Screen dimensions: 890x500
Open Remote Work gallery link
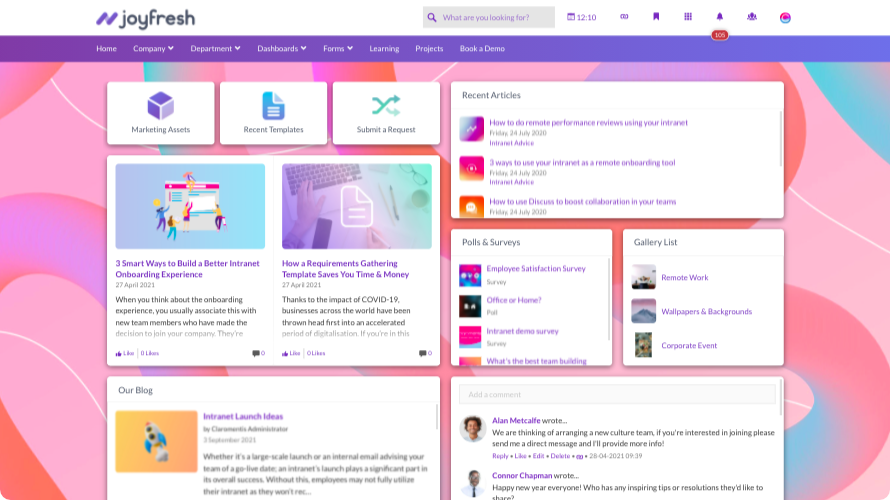[x=685, y=278]
